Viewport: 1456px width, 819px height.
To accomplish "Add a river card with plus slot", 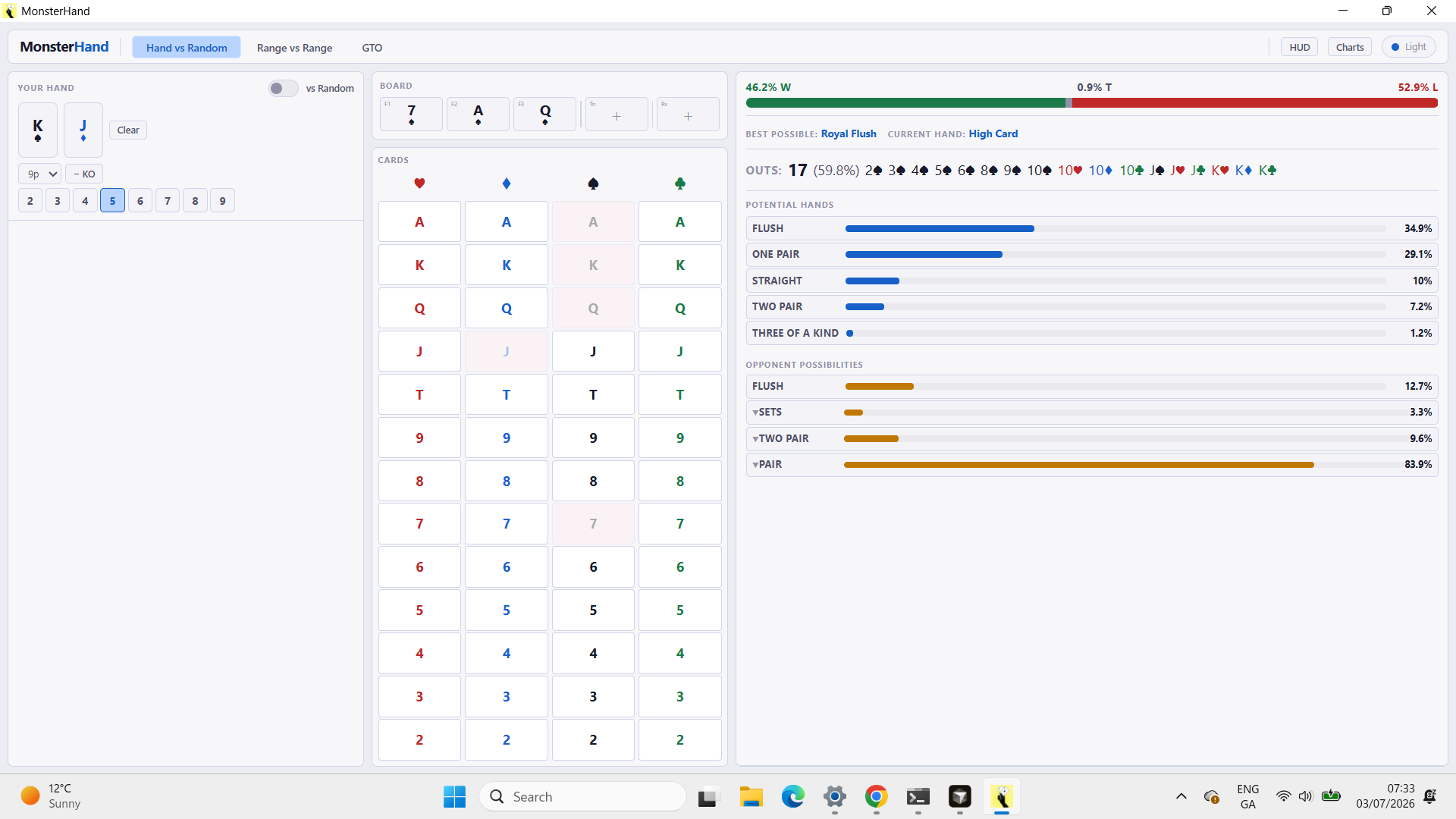I will (x=688, y=115).
